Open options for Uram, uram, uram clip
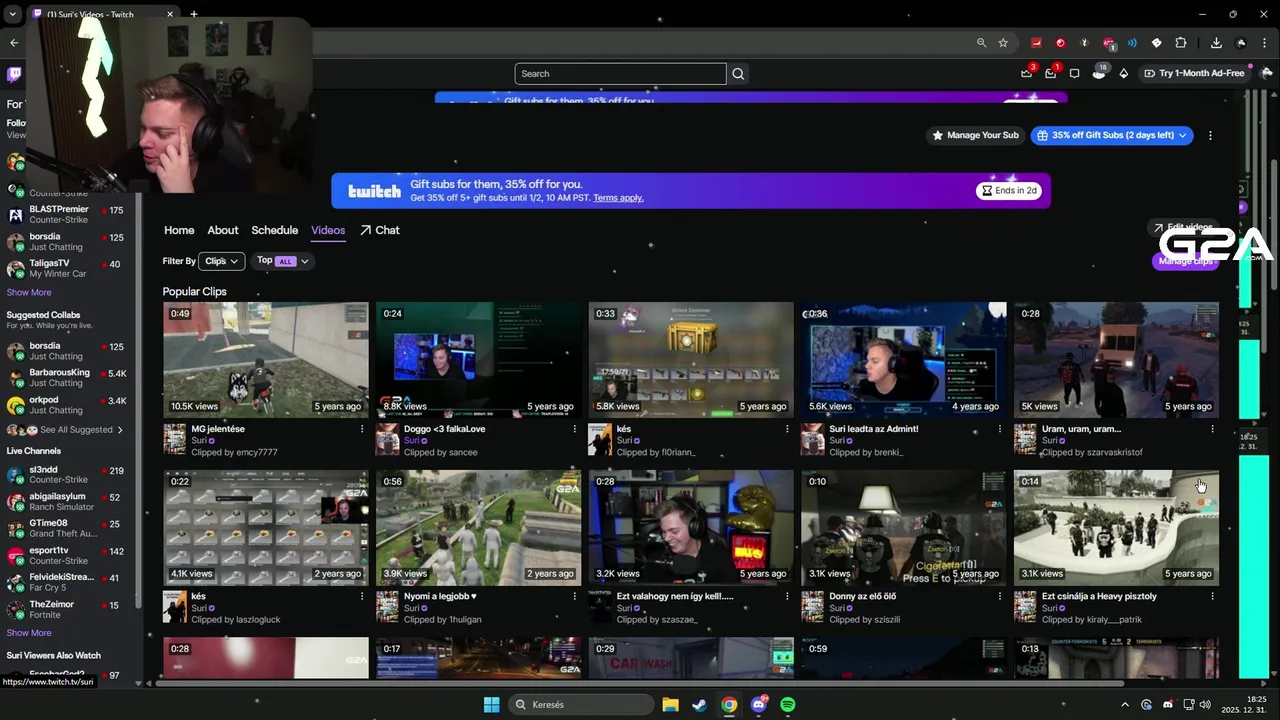 click(1212, 429)
